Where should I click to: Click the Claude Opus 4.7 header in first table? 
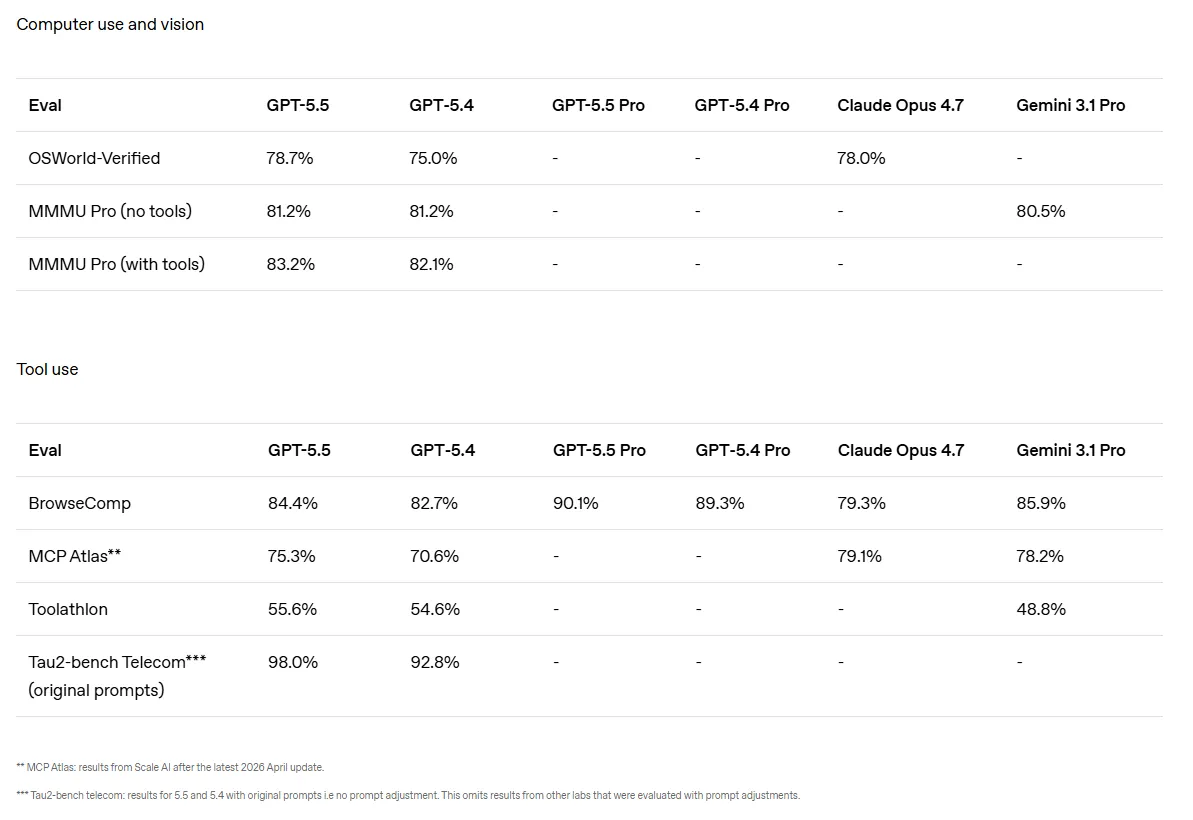coord(900,105)
